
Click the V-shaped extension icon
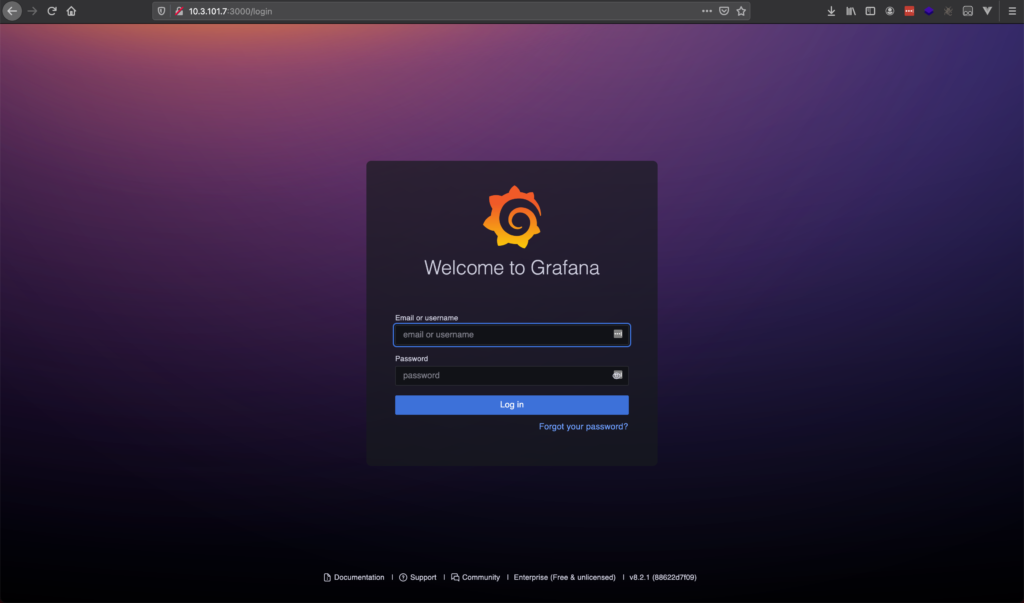[x=987, y=11]
